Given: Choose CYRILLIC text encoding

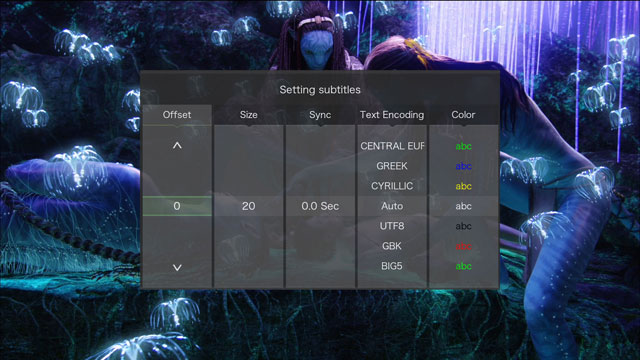Looking at the screenshot, I should click(x=392, y=186).
